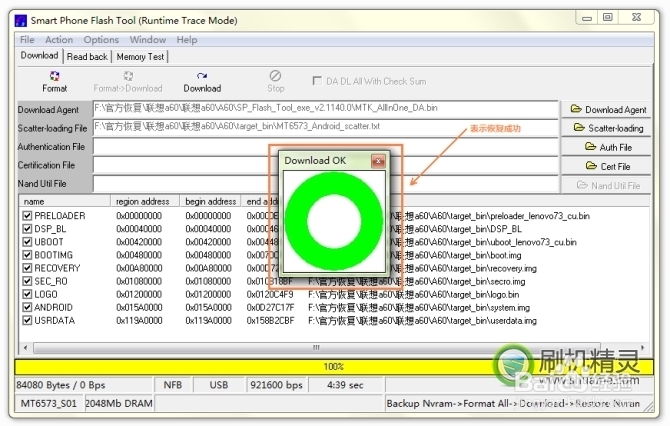This screenshot has height=426, width=670.
Task: Select region address 0x00420000 cell
Action: (x=139, y=242)
